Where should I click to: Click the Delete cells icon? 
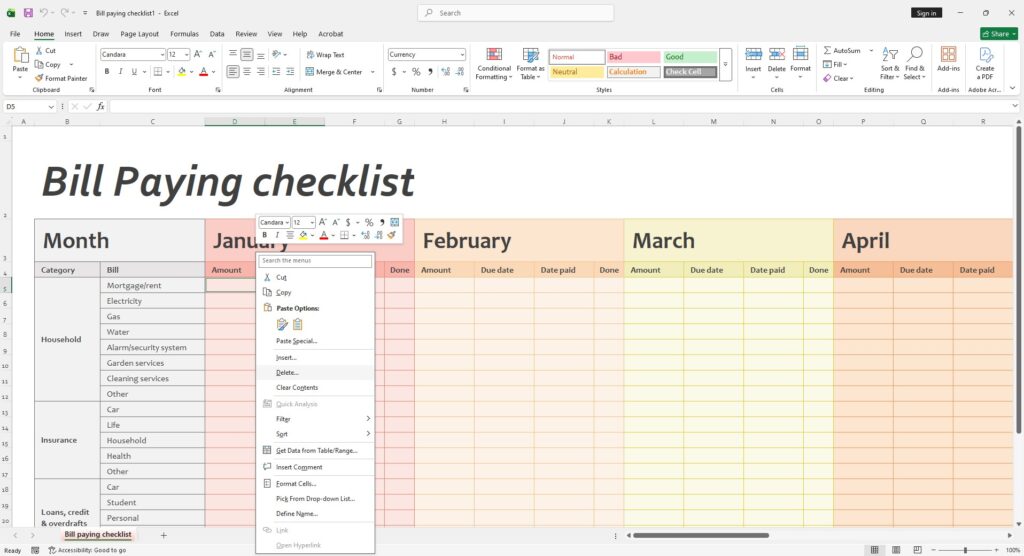tap(776, 54)
